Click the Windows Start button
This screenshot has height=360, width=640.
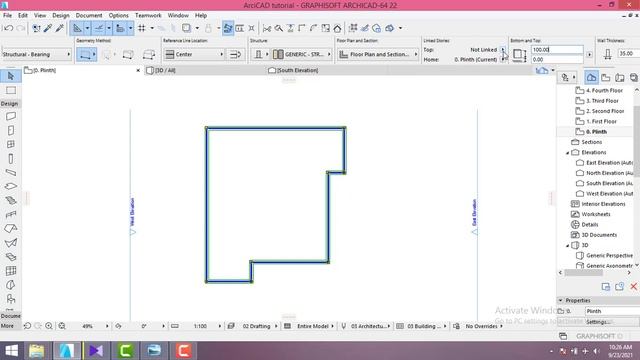coord(11,351)
